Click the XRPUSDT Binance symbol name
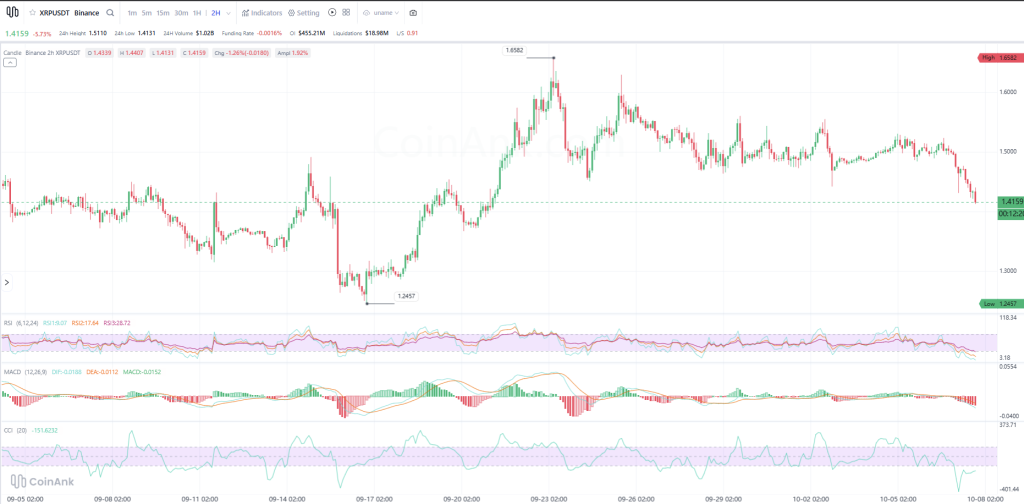This screenshot has height=504, width=1024. (69, 12)
